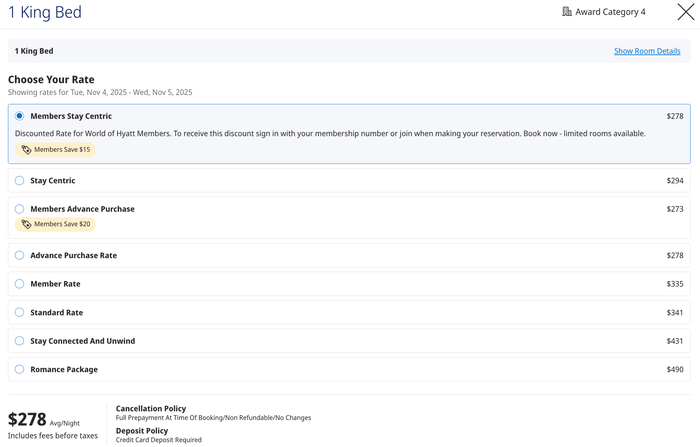This screenshot has height=447, width=700.
Task: Click the Award Category 4 building icon
Action: point(567,12)
